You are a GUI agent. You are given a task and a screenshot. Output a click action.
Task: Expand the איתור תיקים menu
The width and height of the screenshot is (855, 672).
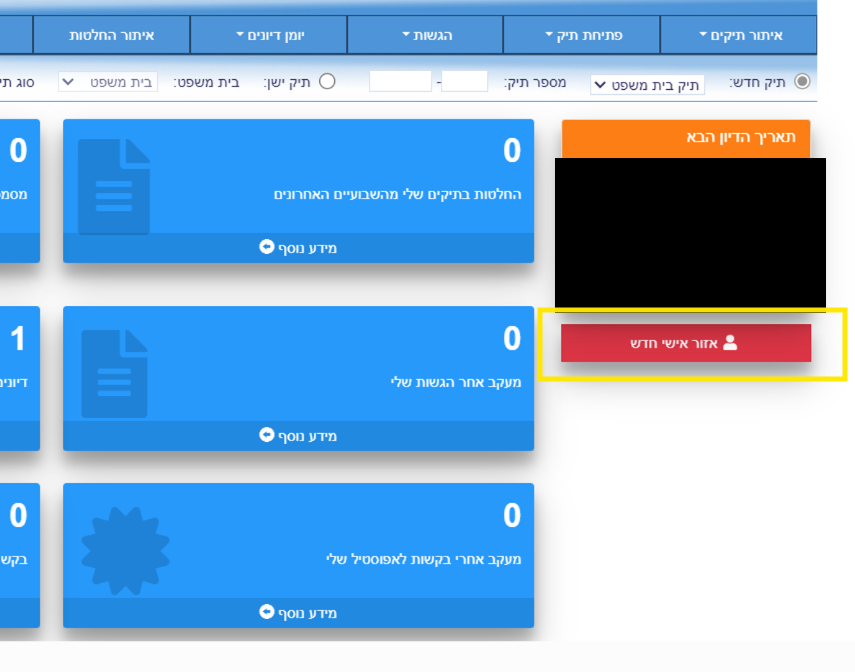740,35
